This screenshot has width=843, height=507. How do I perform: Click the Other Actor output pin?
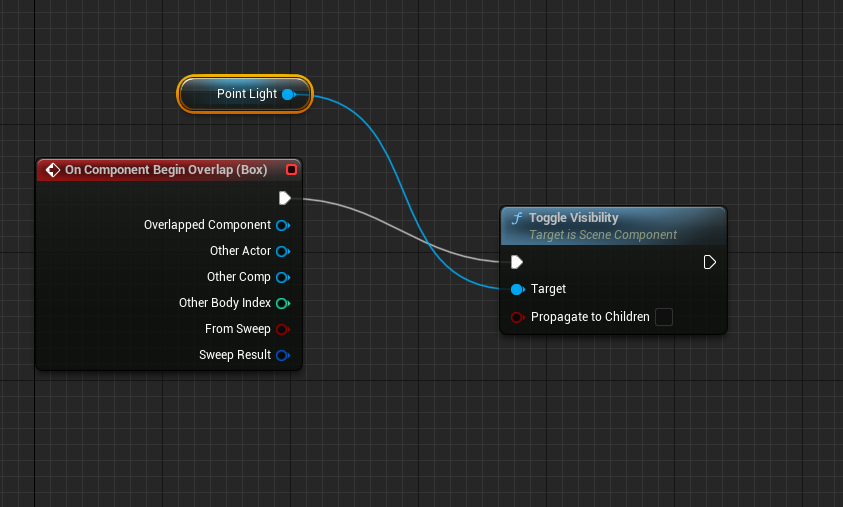coord(282,251)
